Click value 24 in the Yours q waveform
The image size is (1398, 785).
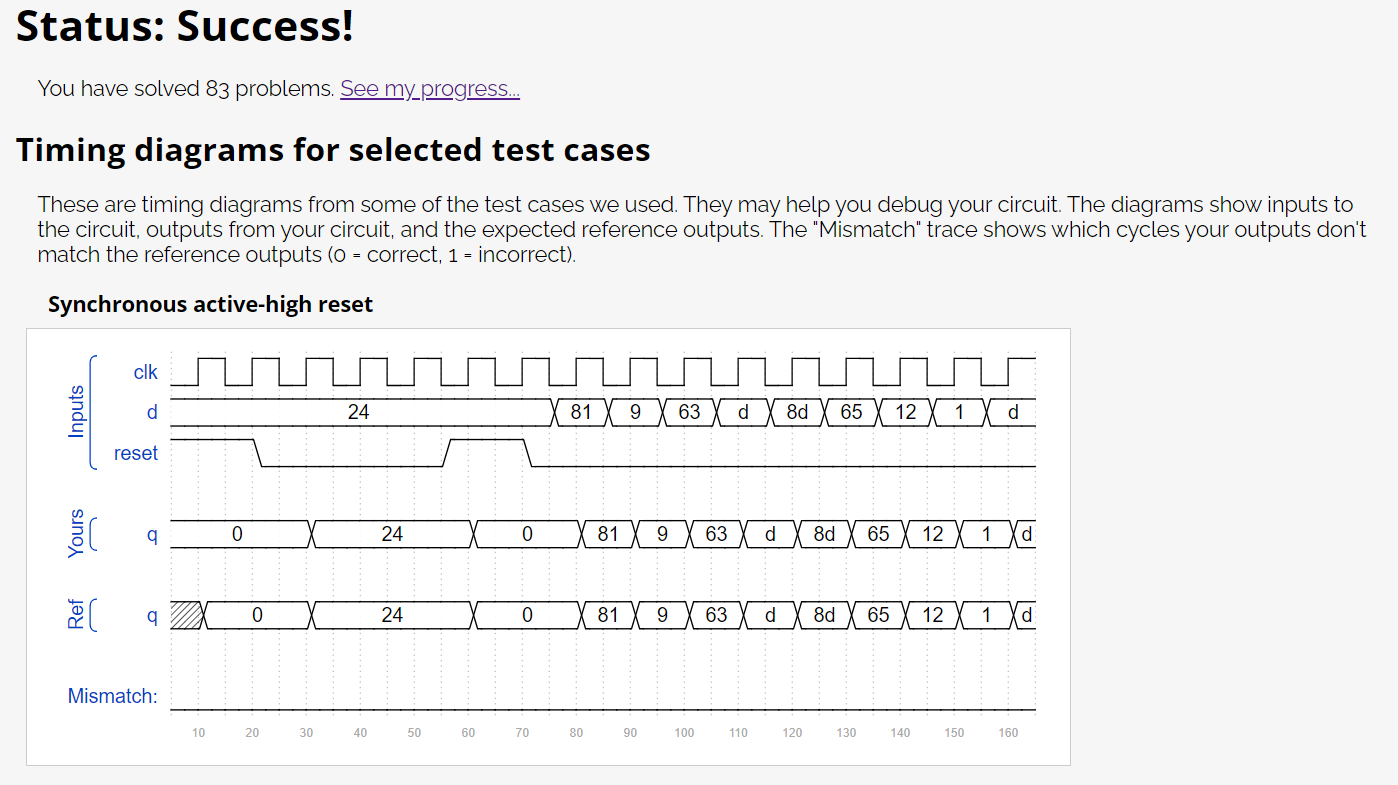(x=392, y=534)
